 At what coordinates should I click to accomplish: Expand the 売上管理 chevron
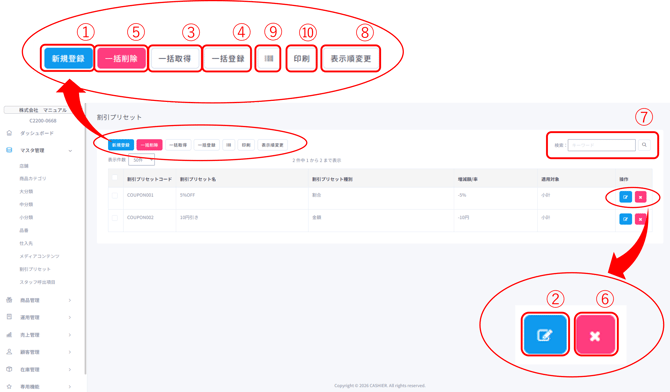point(70,335)
